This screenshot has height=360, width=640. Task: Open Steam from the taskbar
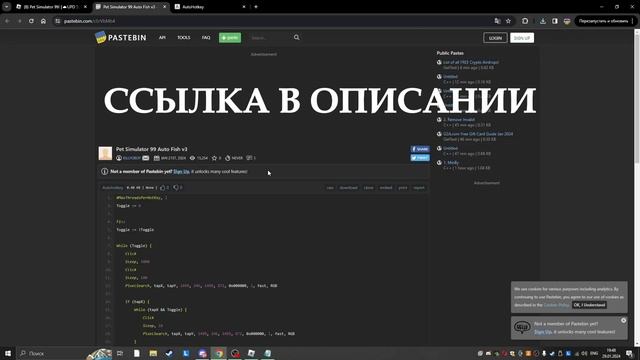169,353
